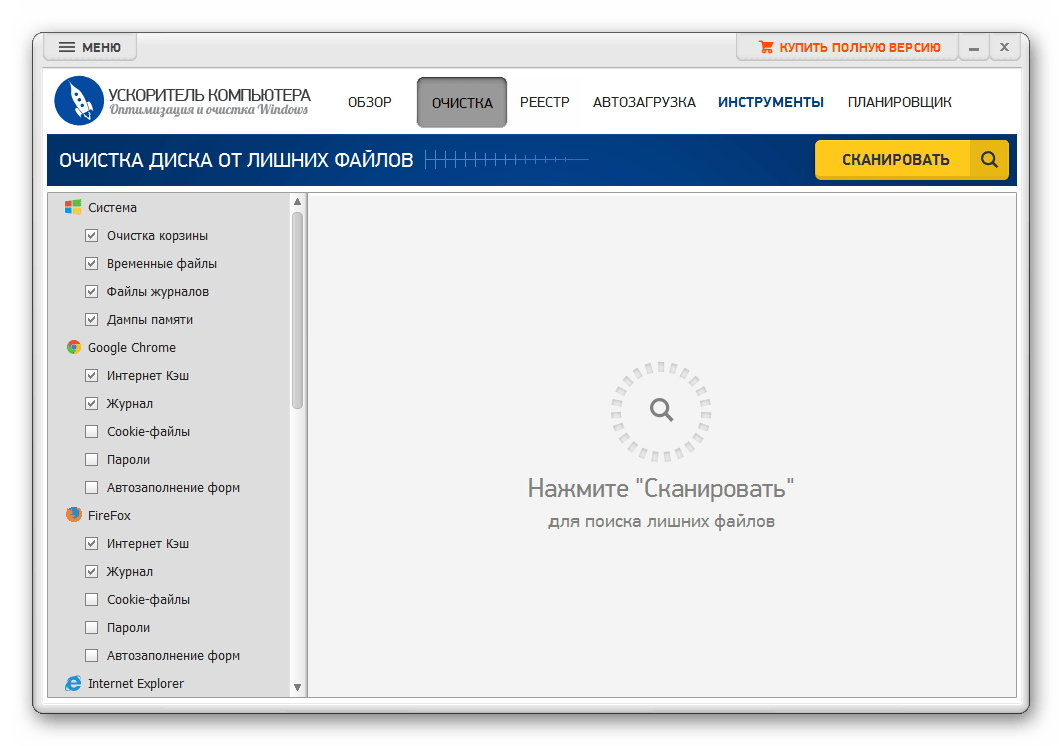The height and width of the screenshot is (746, 1062).
Task: Click 'Оптимизация и очистка Windows' subtitle
Action: pos(209,110)
